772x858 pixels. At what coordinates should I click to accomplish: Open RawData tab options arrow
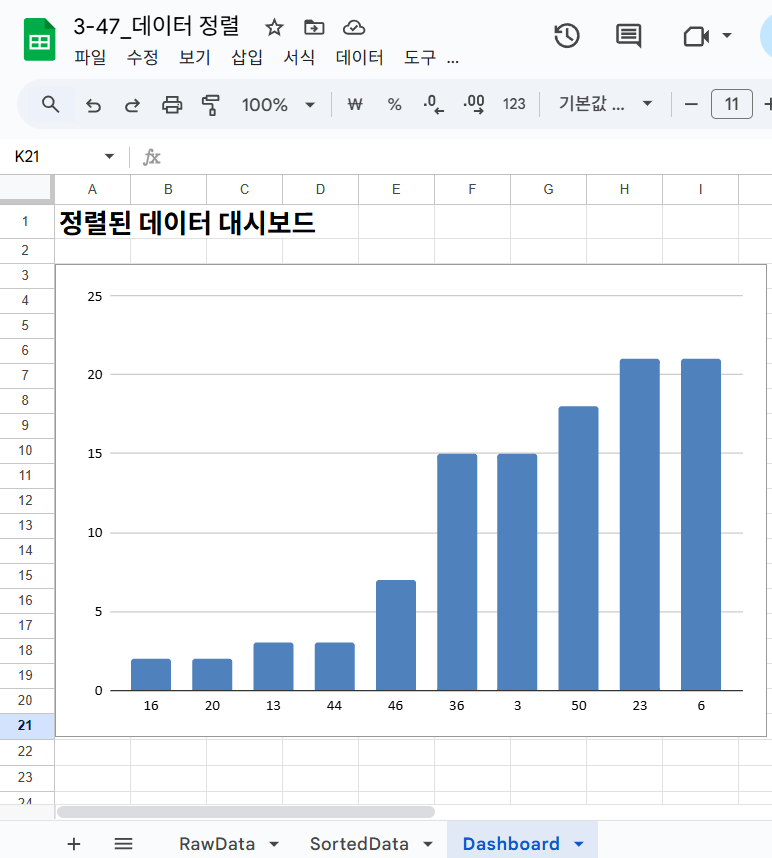(275, 844)
